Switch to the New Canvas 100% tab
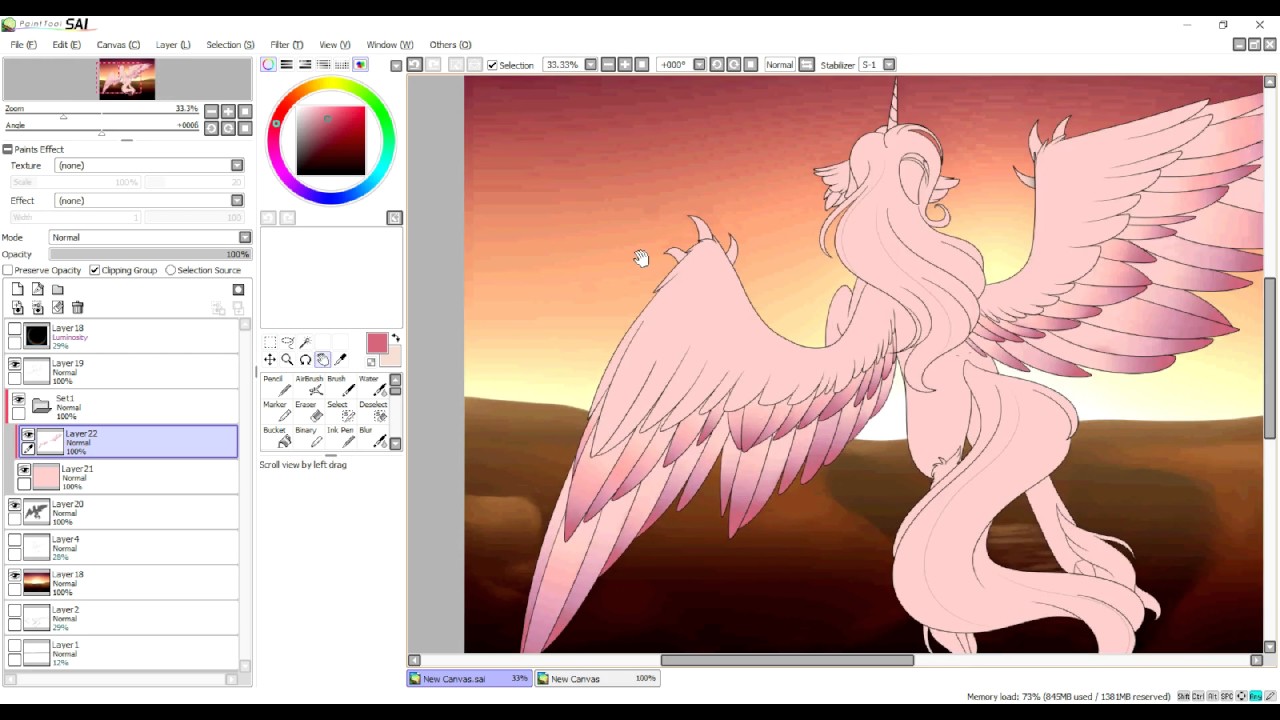This screenshot has width=1280, height=720. [x=596, y=678]
